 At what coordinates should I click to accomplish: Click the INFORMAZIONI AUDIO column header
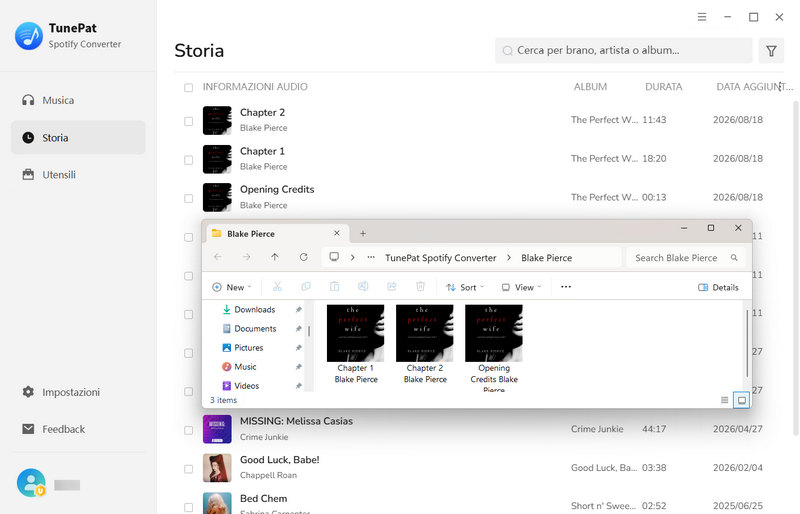pos(255,87)
